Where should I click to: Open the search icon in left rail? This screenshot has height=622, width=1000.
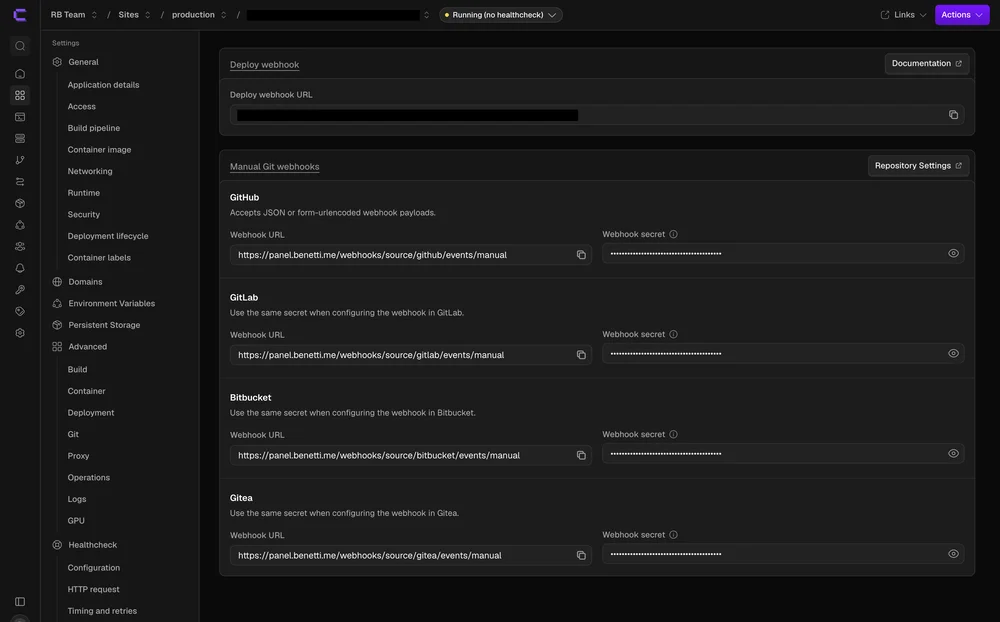tap(20, 46)
